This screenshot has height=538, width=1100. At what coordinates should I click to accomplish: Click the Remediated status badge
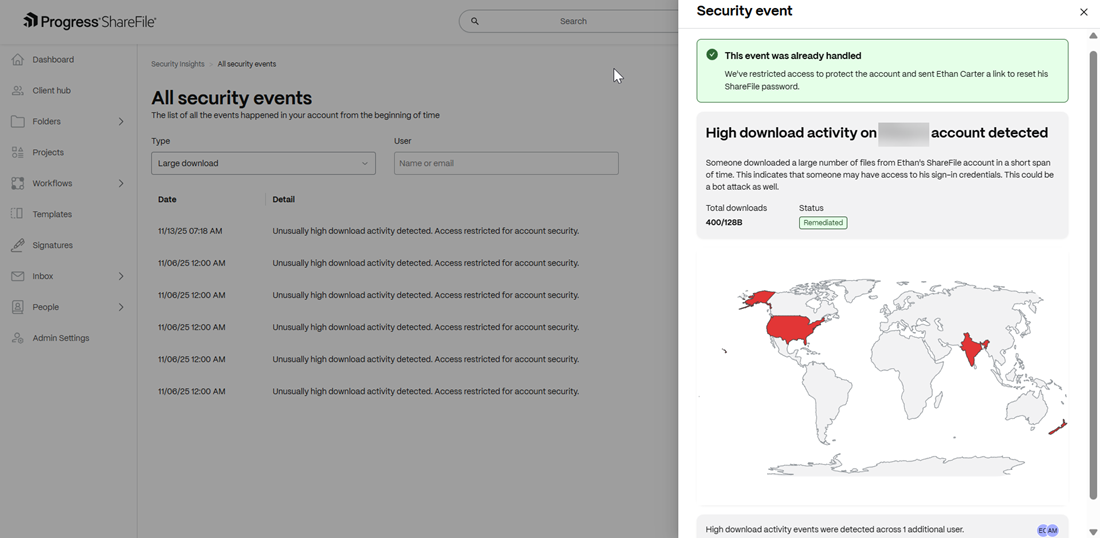point(822,223)
